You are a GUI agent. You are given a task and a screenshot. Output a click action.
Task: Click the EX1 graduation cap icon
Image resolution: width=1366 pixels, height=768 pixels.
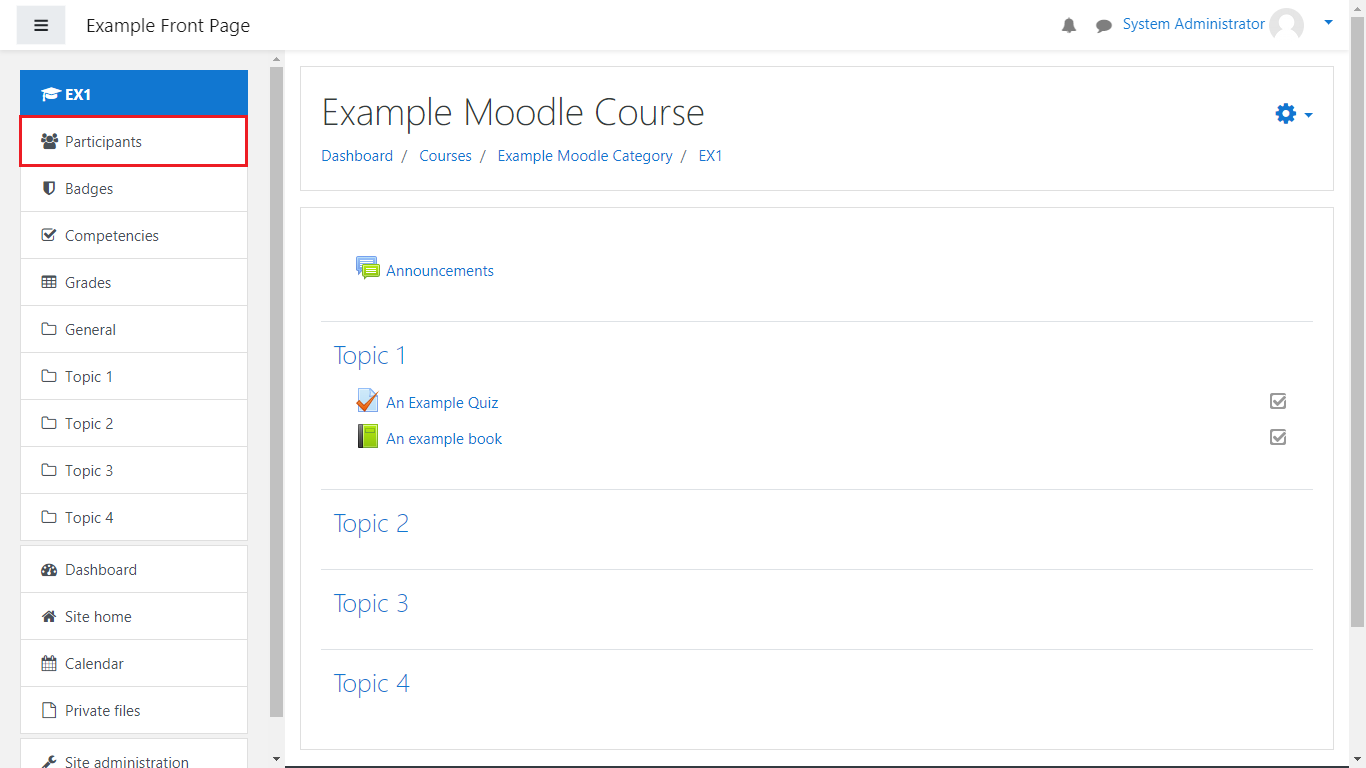pos(50,94)
